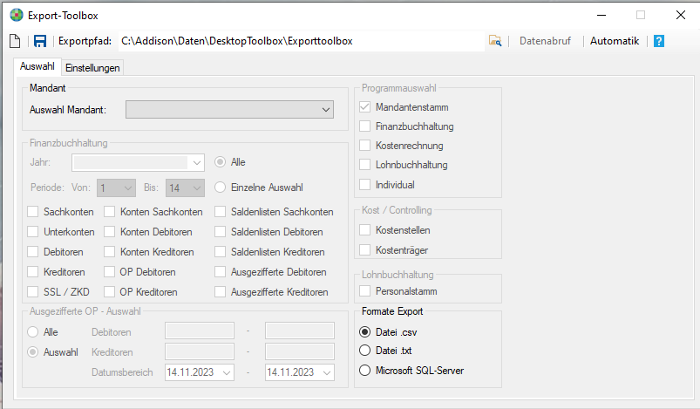Viewport: 700px width, 409px height.
Task: Close the Export-Toolbox window
Action: [680, 15]
